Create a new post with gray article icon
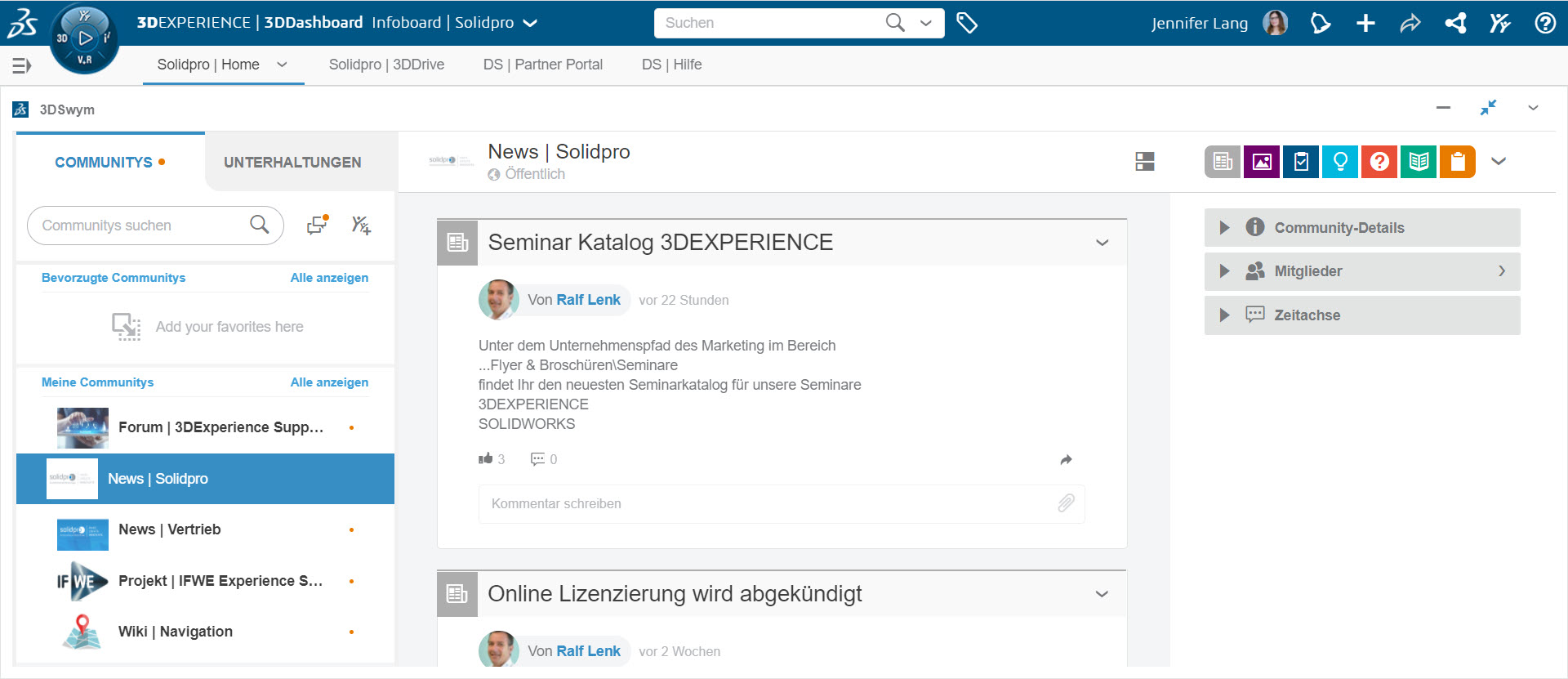This screenshot has width=1568, height=679. pyautogui.click(x=1223, y=162)
